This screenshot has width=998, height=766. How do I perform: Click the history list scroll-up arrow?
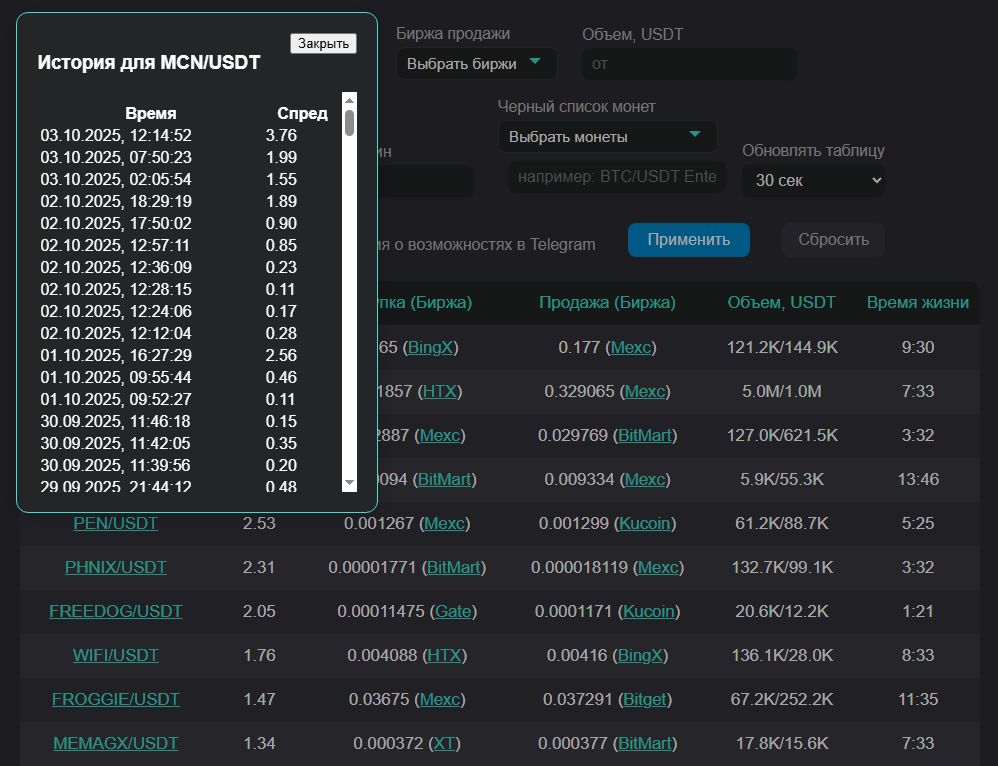click(349, 99)
